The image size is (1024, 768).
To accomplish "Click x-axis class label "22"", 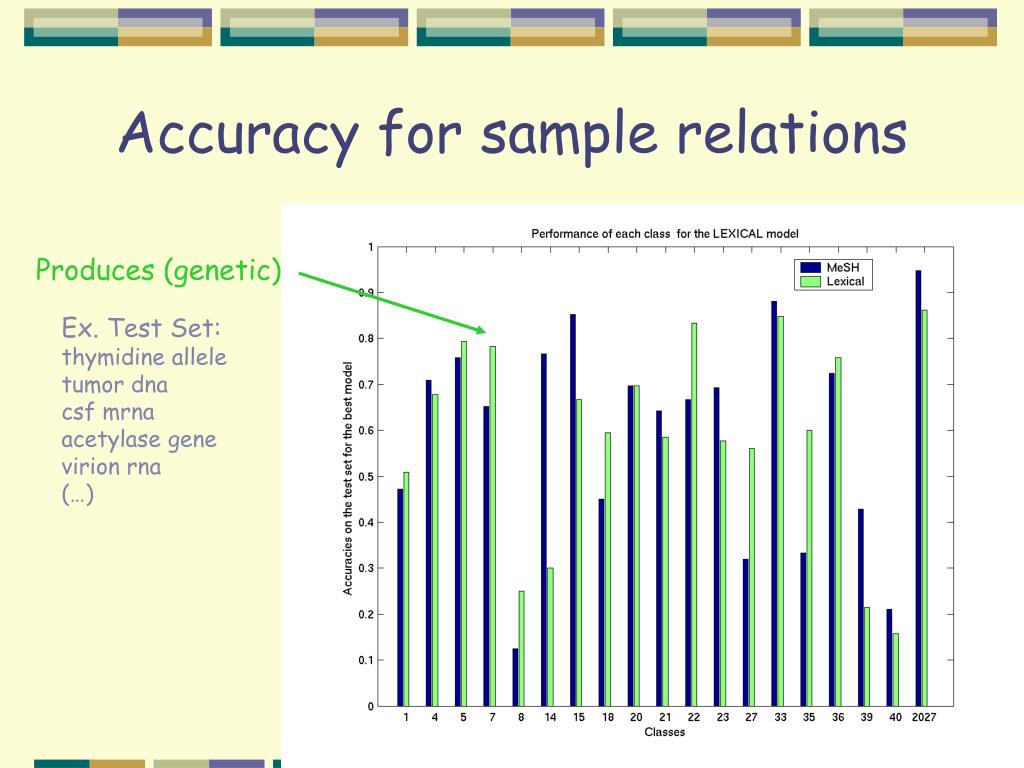I will click(694, 717).
